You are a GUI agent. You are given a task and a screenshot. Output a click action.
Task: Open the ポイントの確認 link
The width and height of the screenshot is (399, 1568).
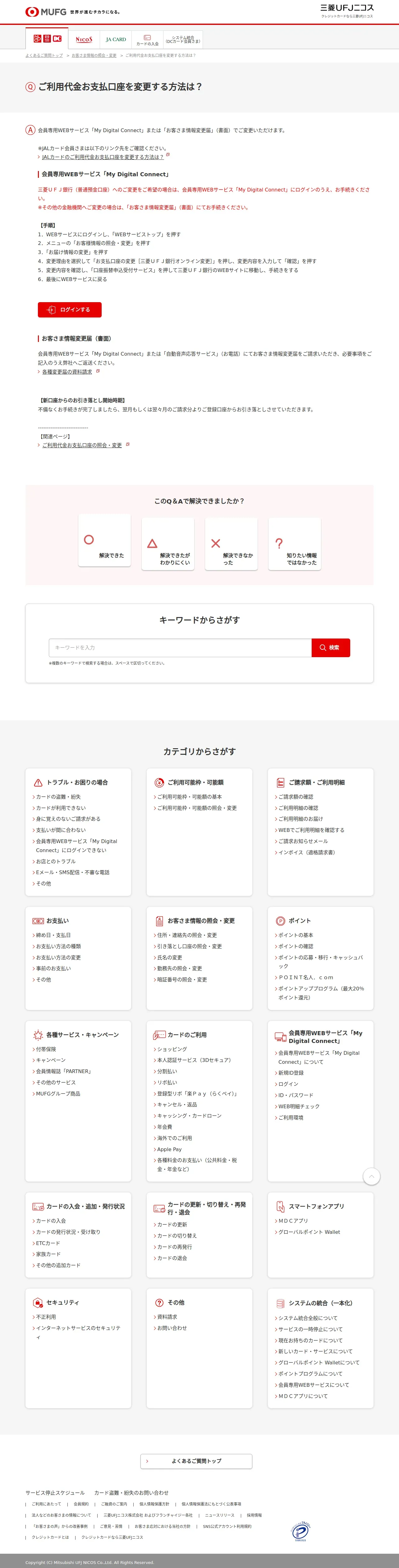(296, 947)
